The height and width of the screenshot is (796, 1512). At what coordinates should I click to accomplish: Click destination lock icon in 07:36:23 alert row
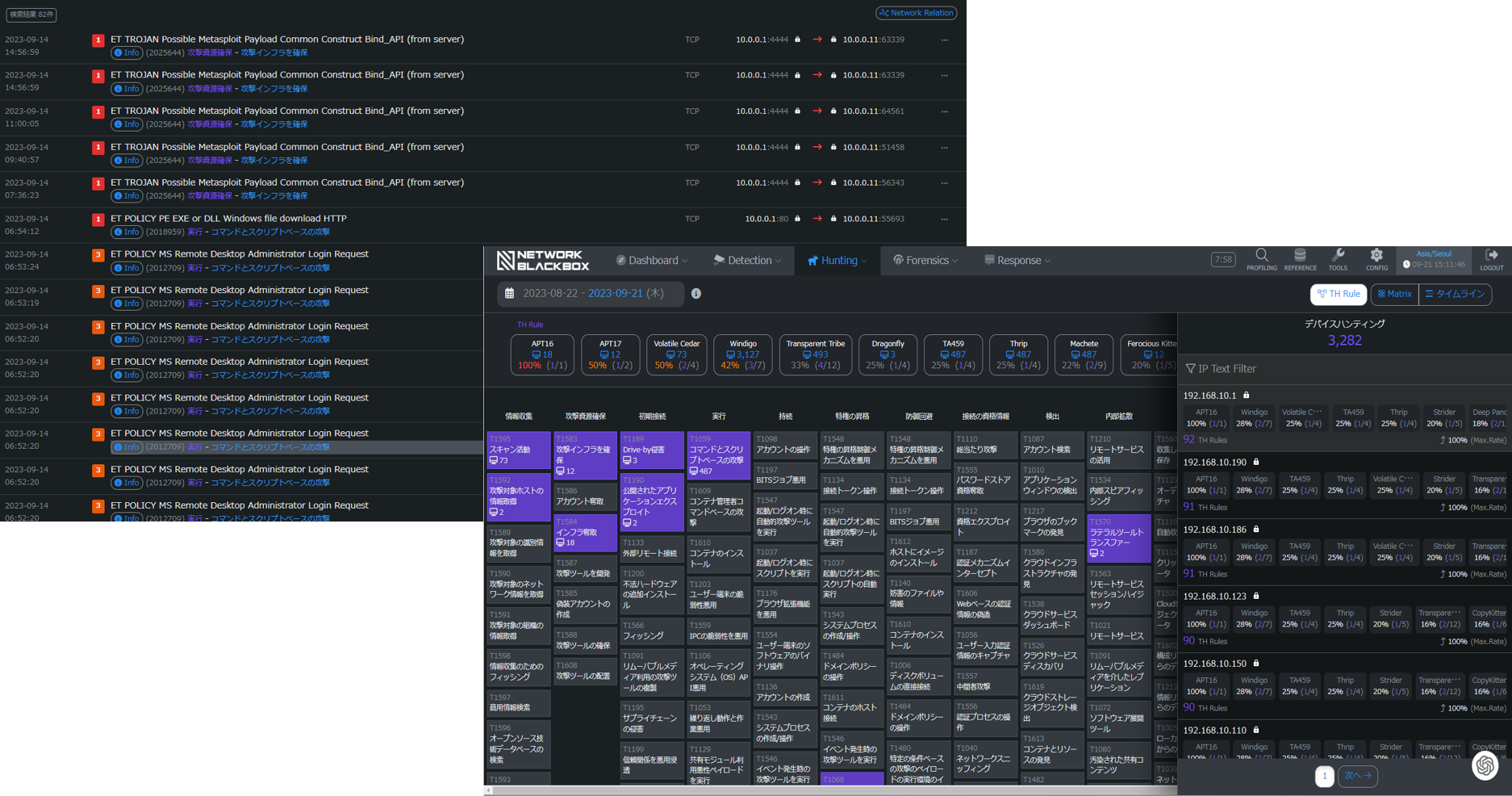click(833, 183)
